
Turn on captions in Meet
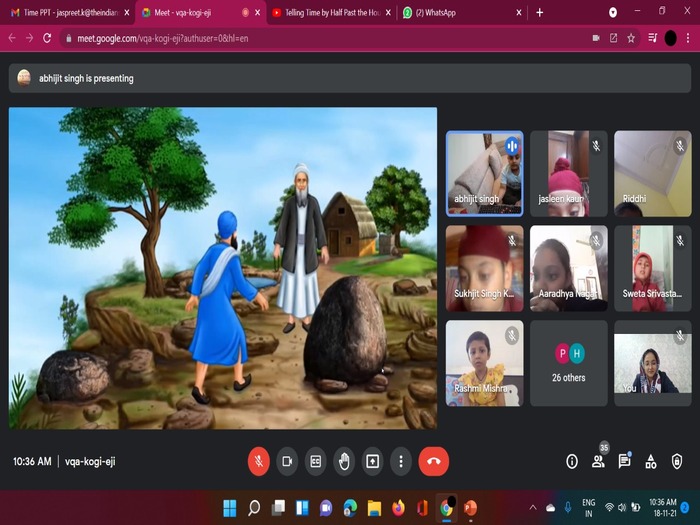[316, 461]
